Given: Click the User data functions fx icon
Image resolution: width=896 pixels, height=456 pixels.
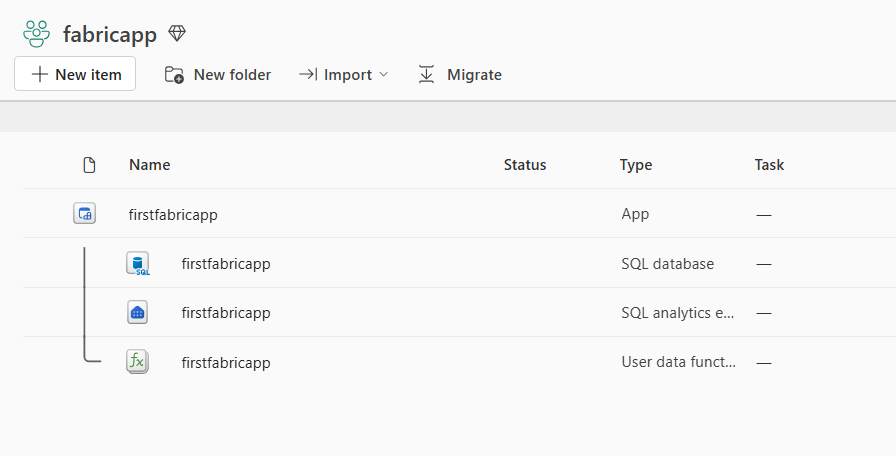Looking at the screenshot, I should [x=137, y=362].
